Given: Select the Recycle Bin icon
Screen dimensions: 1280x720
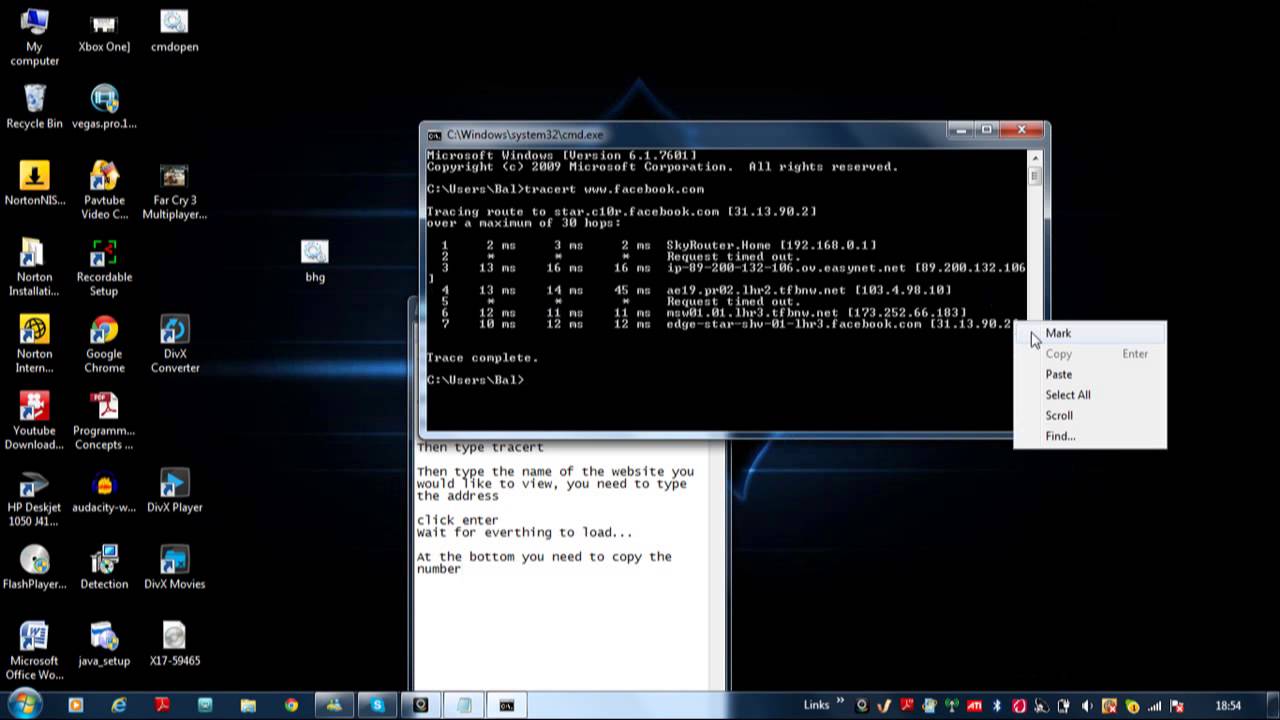Looking at the screenshot, I should point(34,108).
